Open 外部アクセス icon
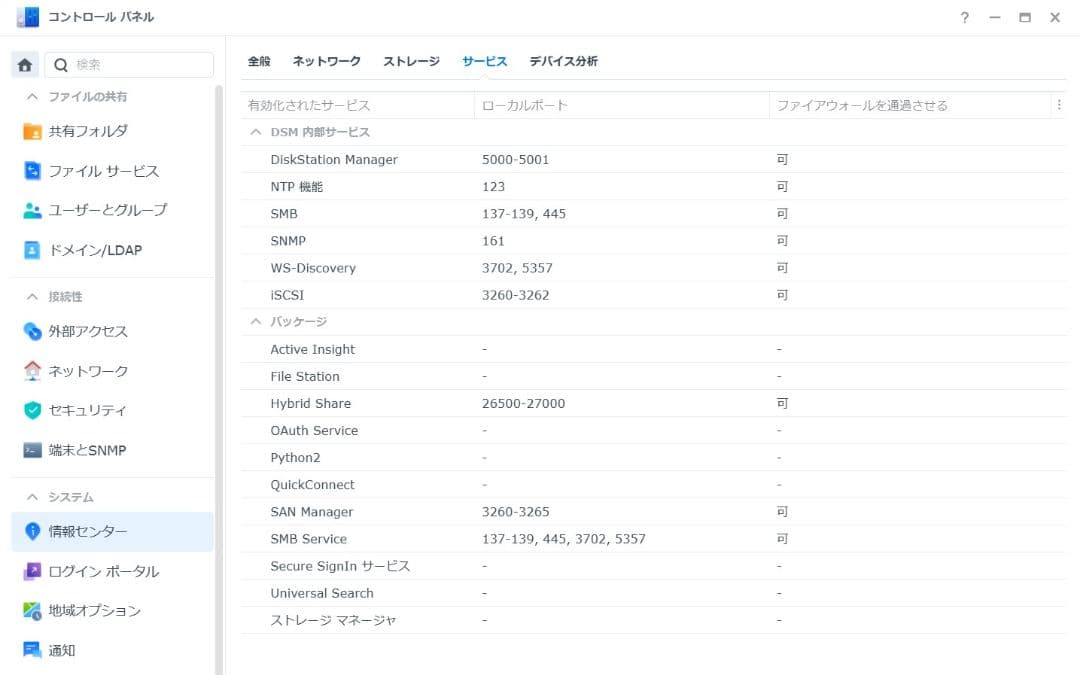Screen dimensions: 1080x675 [32, 331]
